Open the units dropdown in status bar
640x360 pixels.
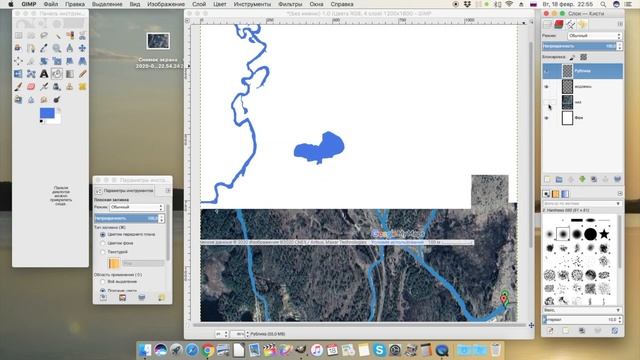(x=221, y=334)
